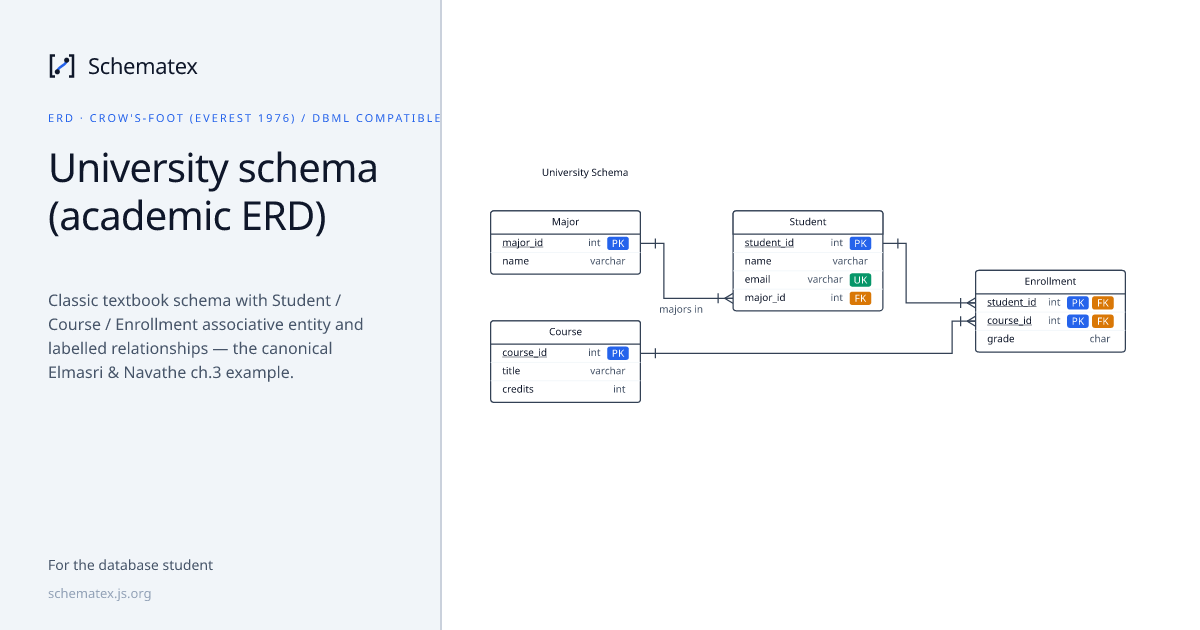This screenshot has height=630, width=1200.
Task: Click the Schematex bracket logo icon
Action: click(62, 66)
